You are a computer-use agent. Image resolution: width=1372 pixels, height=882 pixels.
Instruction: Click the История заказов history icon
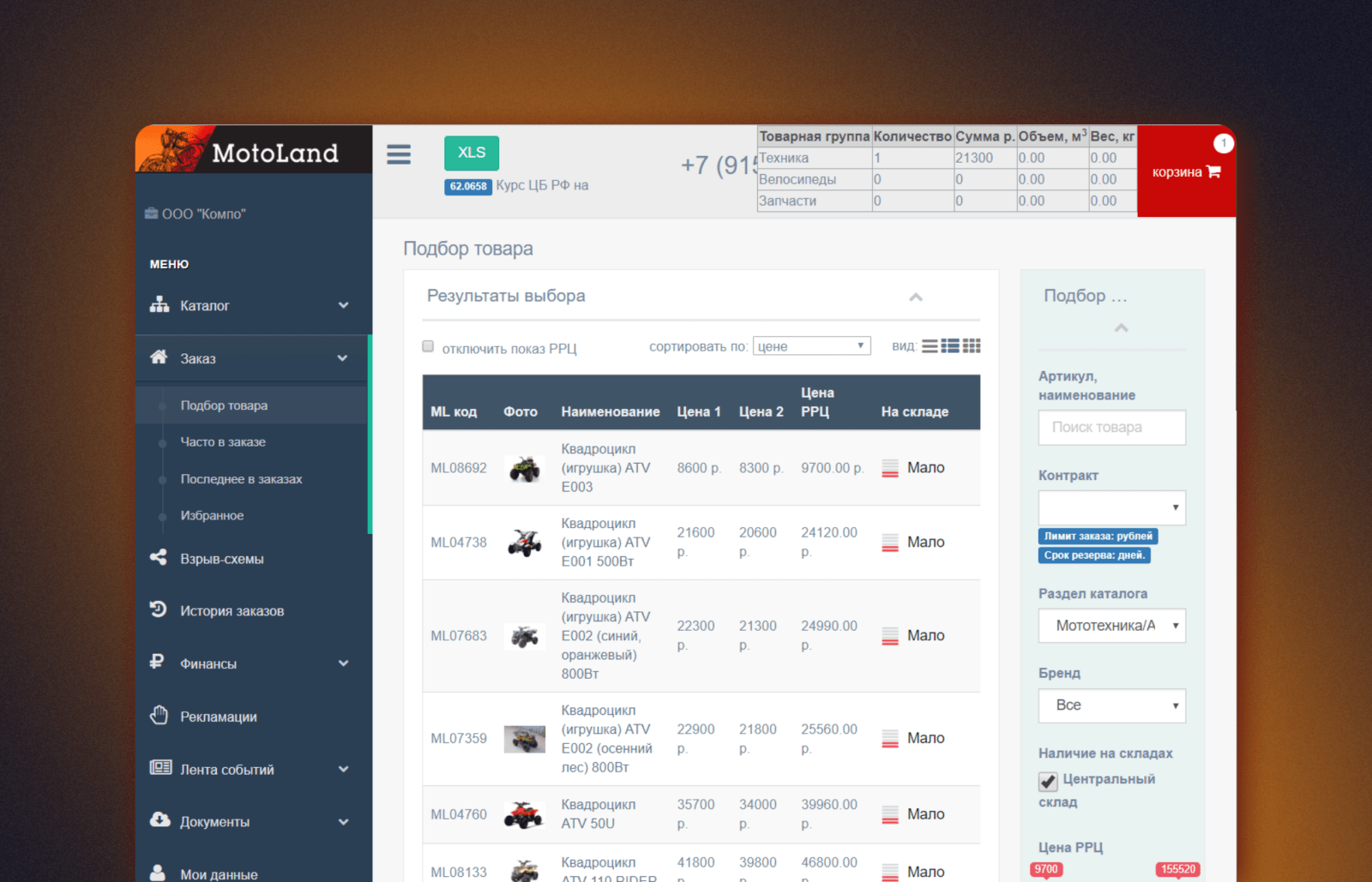click(159, 609)
